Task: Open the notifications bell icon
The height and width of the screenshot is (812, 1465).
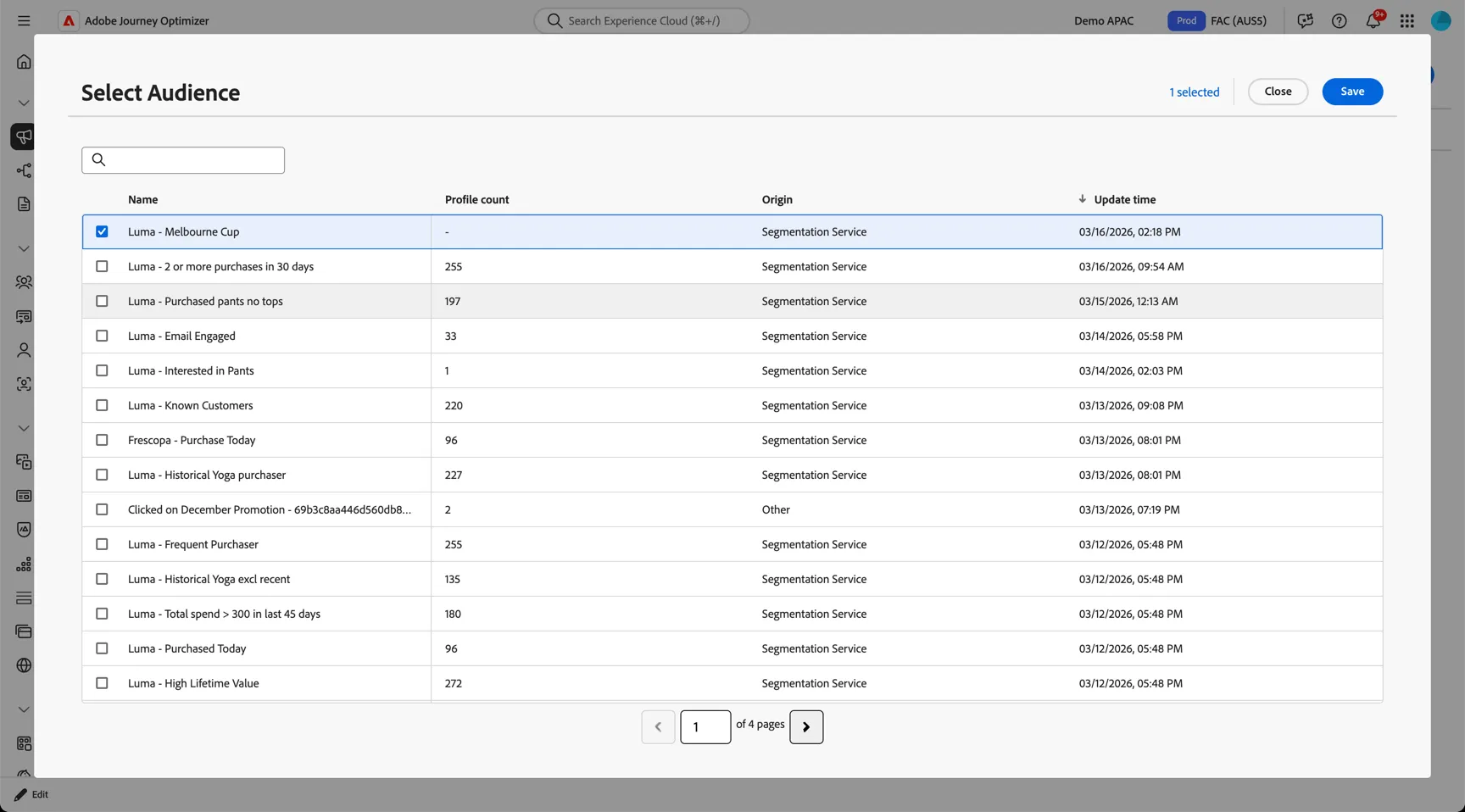Action: [1373, 20]
